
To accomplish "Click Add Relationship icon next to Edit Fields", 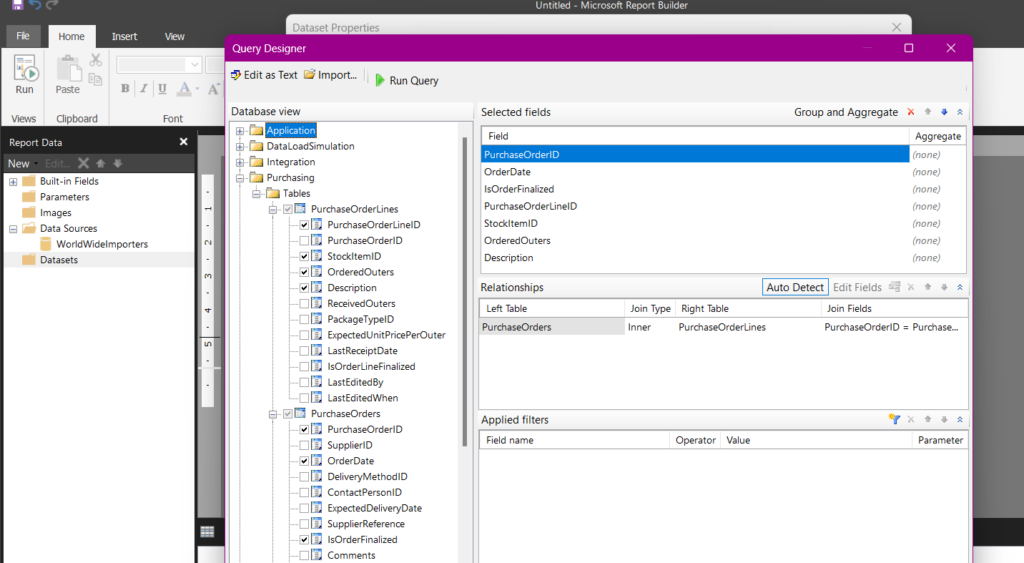I will (895, 287).
